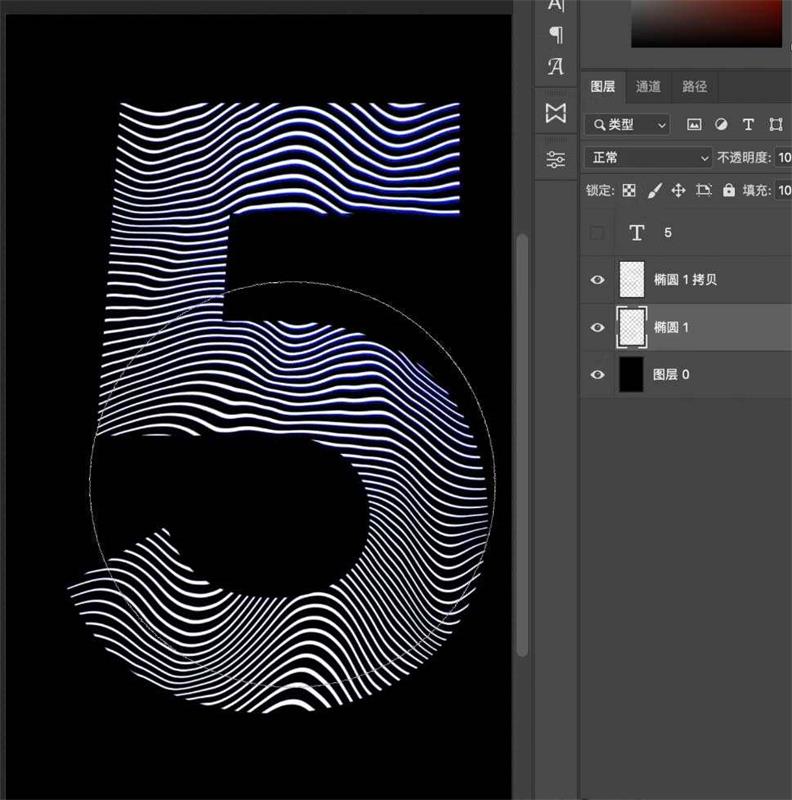
Task: Switch to the 图层 tab
Action: (603, 86)
